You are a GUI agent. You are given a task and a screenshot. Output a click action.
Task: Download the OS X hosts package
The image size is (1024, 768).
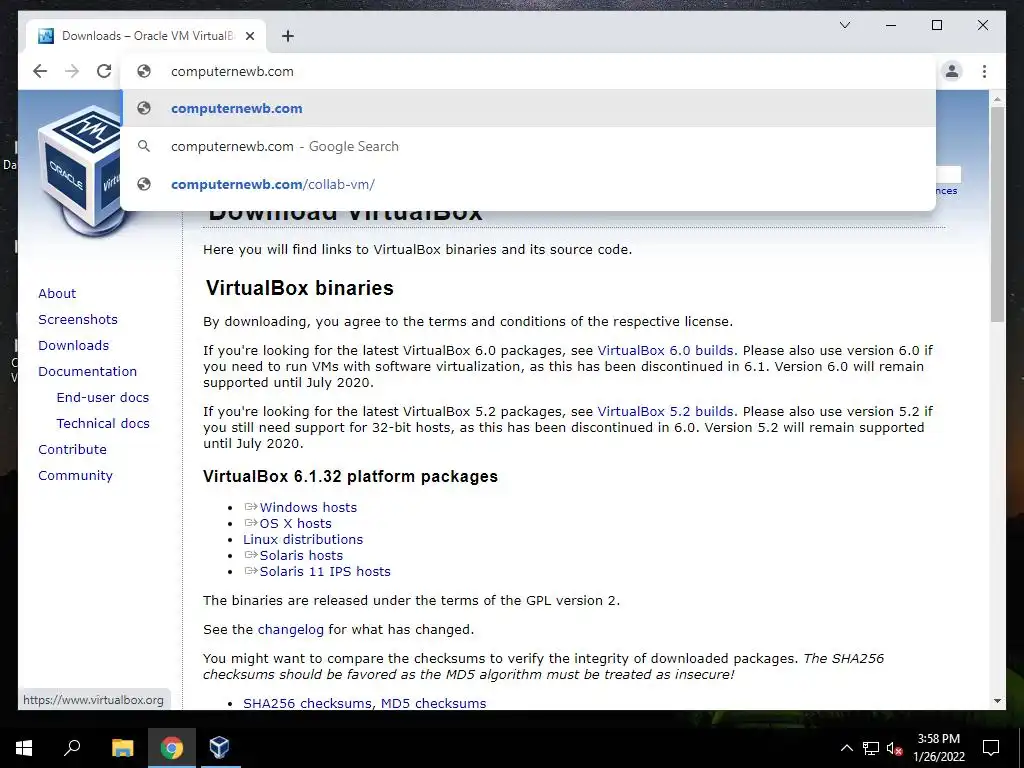coord(295,524)
